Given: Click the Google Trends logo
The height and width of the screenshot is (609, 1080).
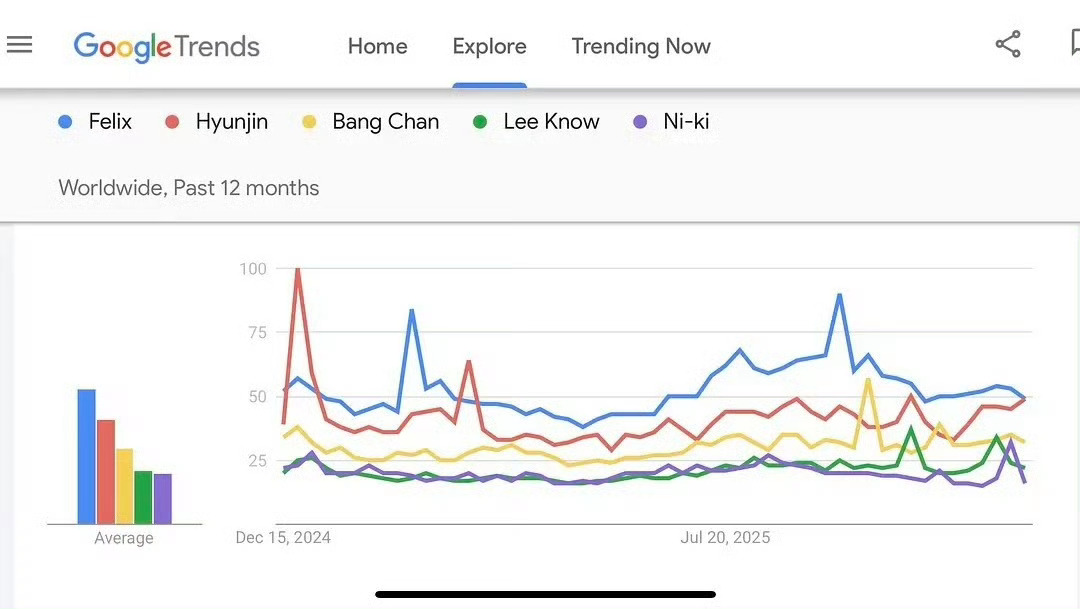Looking at the screenshot, I should 166,46.
